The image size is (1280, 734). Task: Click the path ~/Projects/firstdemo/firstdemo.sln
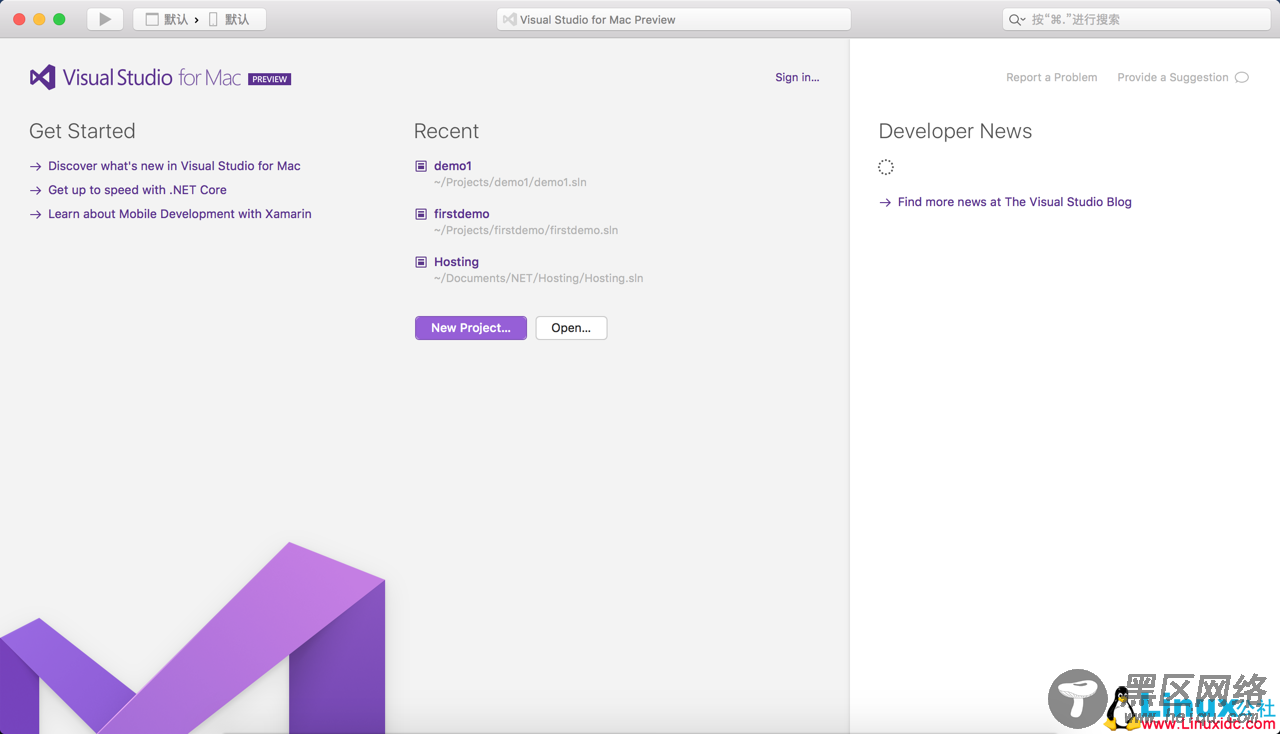[526, 230]
